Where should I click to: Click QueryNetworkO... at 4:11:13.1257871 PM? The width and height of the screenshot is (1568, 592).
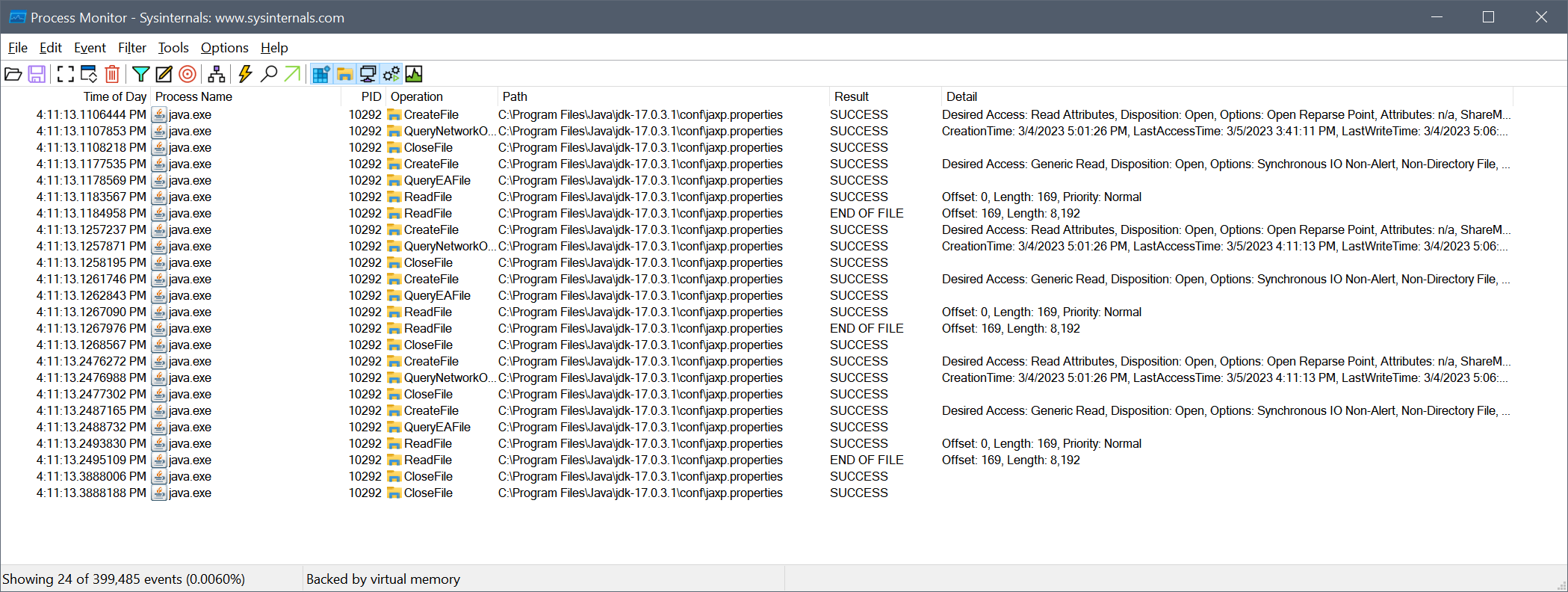coord(450,246)
